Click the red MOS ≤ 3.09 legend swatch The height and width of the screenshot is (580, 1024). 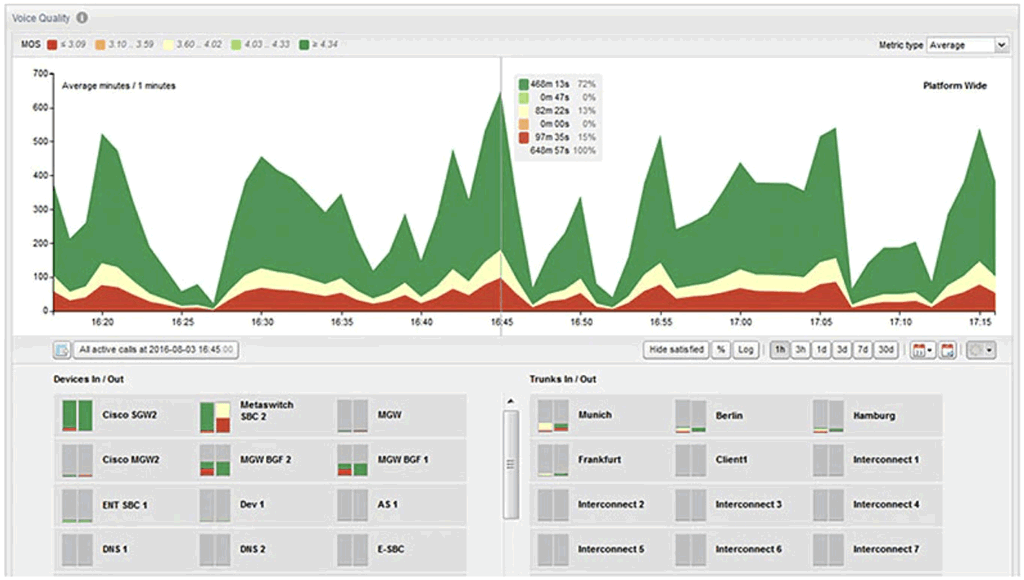pyautogui.click(x=52, y=45)
